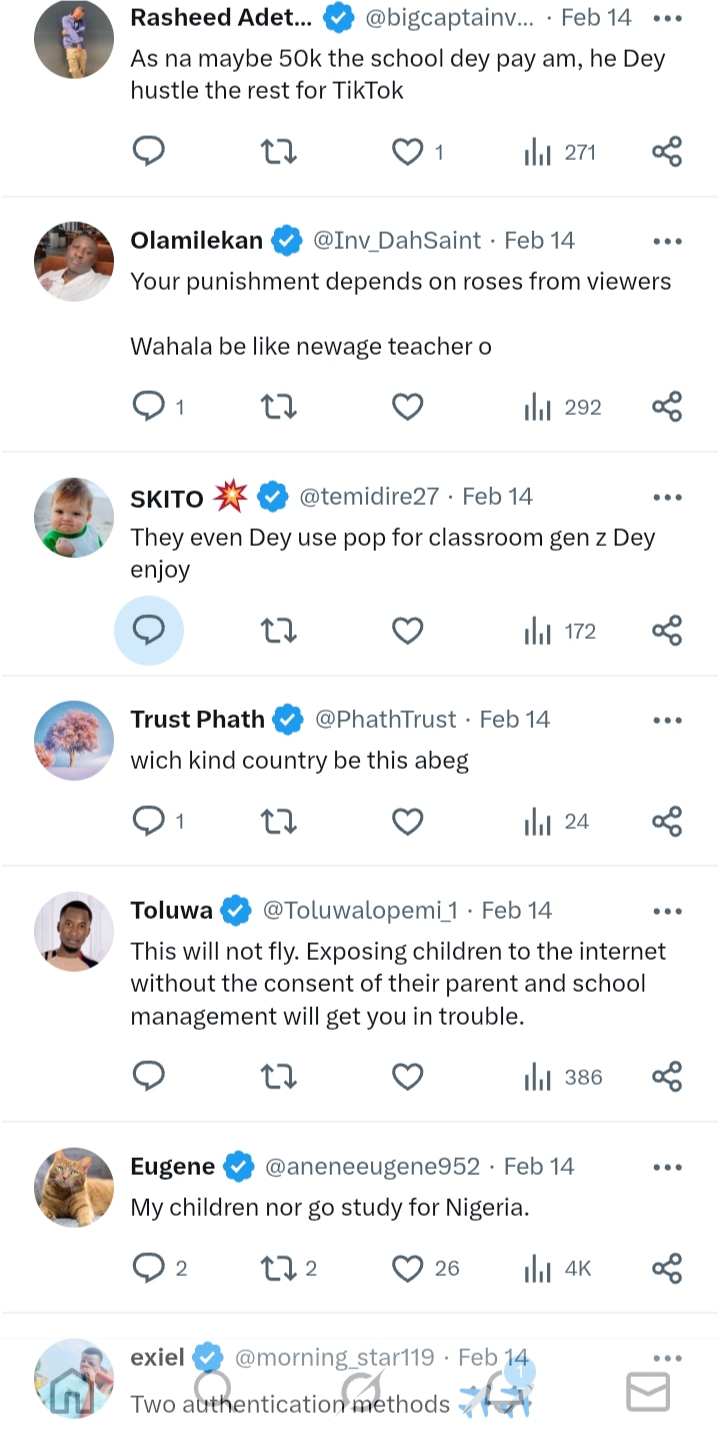Image resolution: width=720 pixels, height=1437 pixels.
Task: Share Trust Phath's reply
Action: [667, 822]
